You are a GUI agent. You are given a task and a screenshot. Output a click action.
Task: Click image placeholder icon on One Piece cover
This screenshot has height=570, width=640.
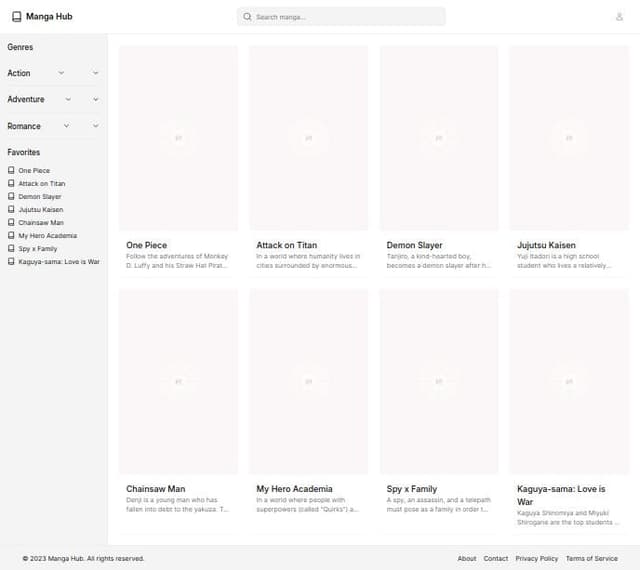pos(178,138)
